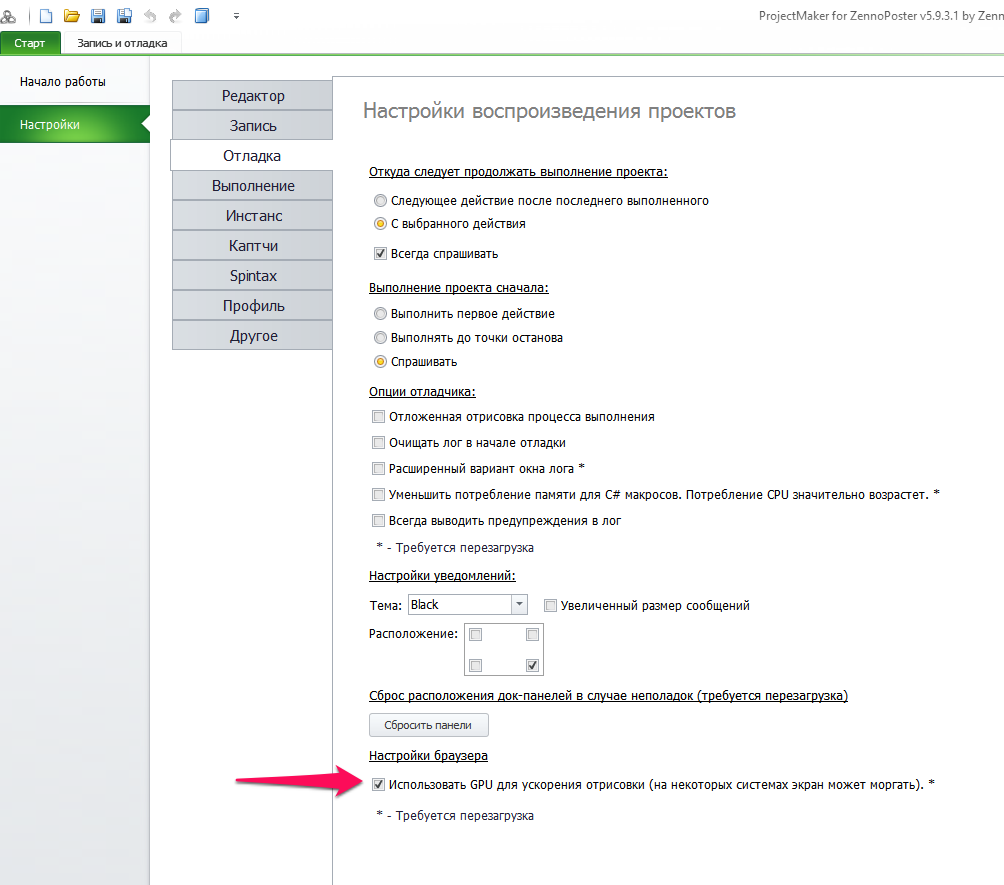Choose bottom-left notification position checkbox
The width and height of the screenshot is (1004, 885).
(476, 665)
